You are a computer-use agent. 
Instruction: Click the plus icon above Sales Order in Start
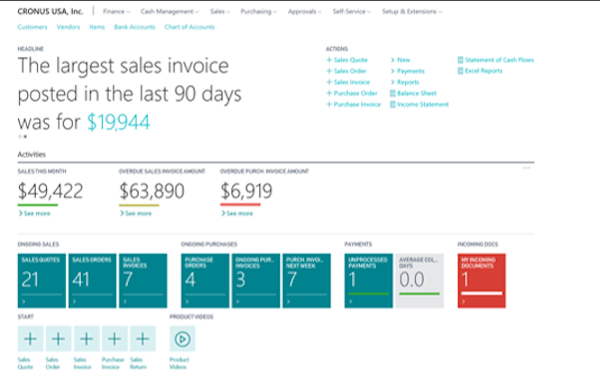click(58, 339)
